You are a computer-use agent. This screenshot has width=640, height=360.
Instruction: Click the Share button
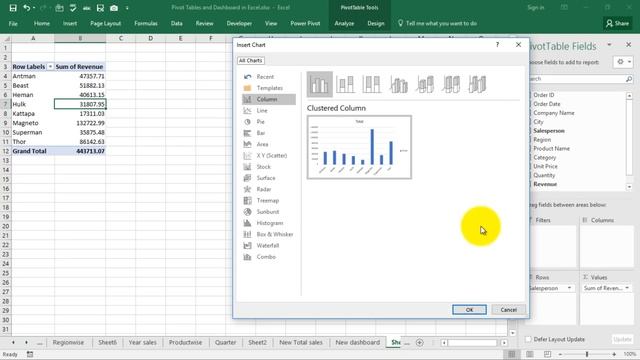(x=618, y=23)
